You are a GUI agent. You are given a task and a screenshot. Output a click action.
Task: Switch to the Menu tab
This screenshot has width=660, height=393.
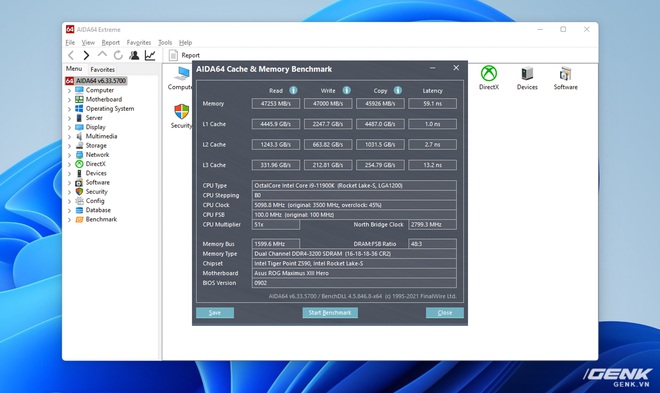click(x=74, y=69)
